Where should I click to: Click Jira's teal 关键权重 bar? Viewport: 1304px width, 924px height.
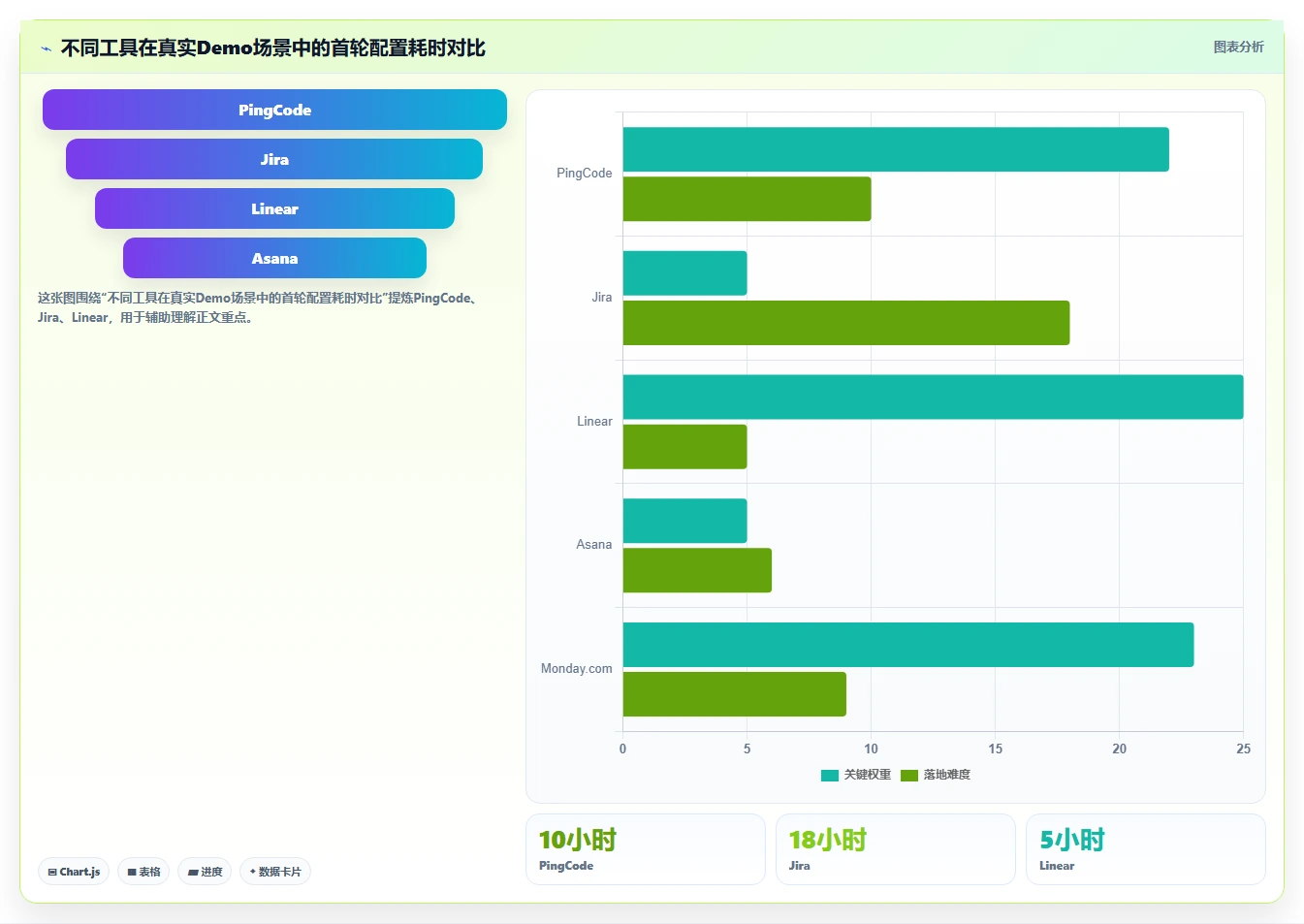point(684,273)
